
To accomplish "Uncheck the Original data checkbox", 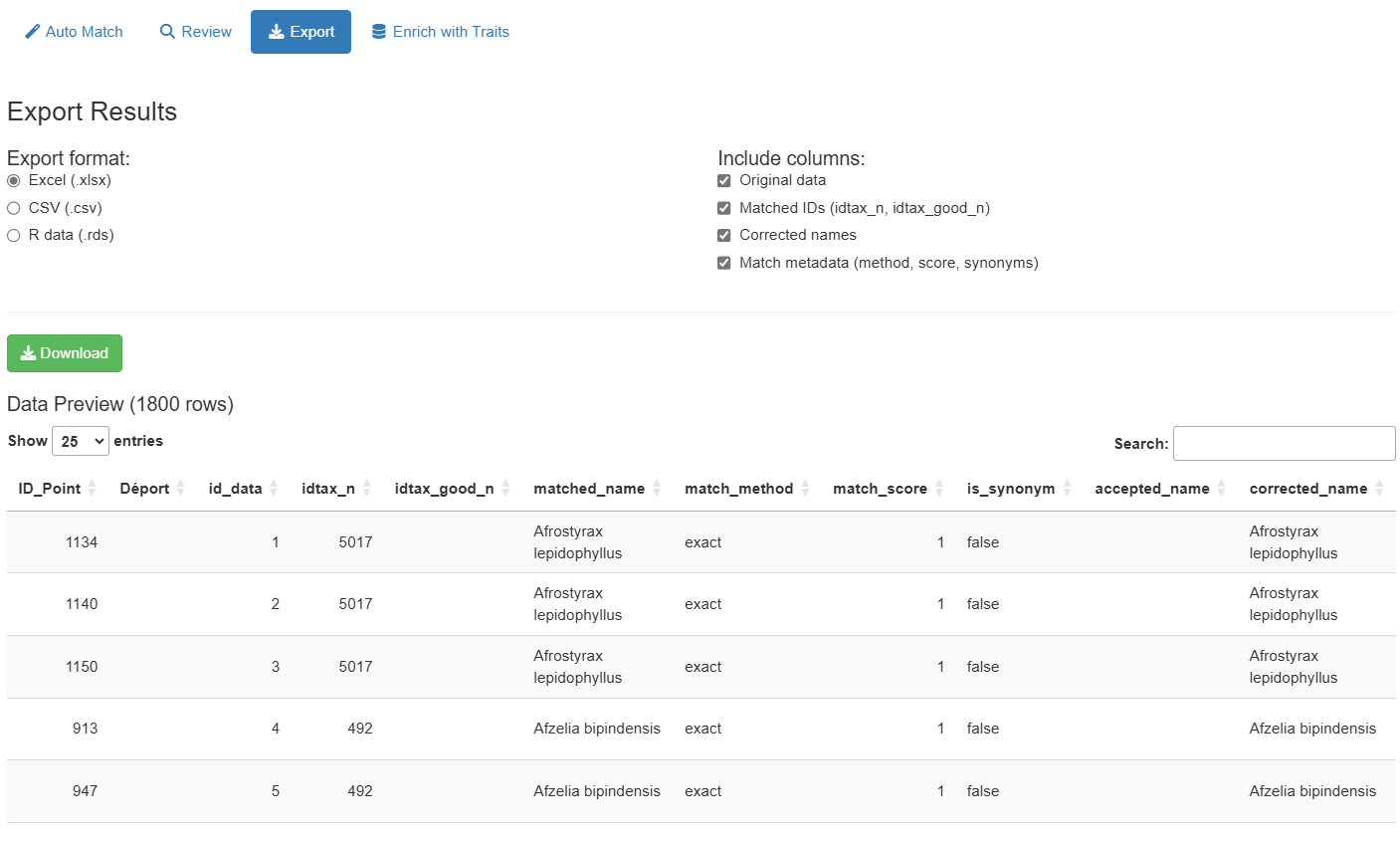I will (x=724, y=181).
